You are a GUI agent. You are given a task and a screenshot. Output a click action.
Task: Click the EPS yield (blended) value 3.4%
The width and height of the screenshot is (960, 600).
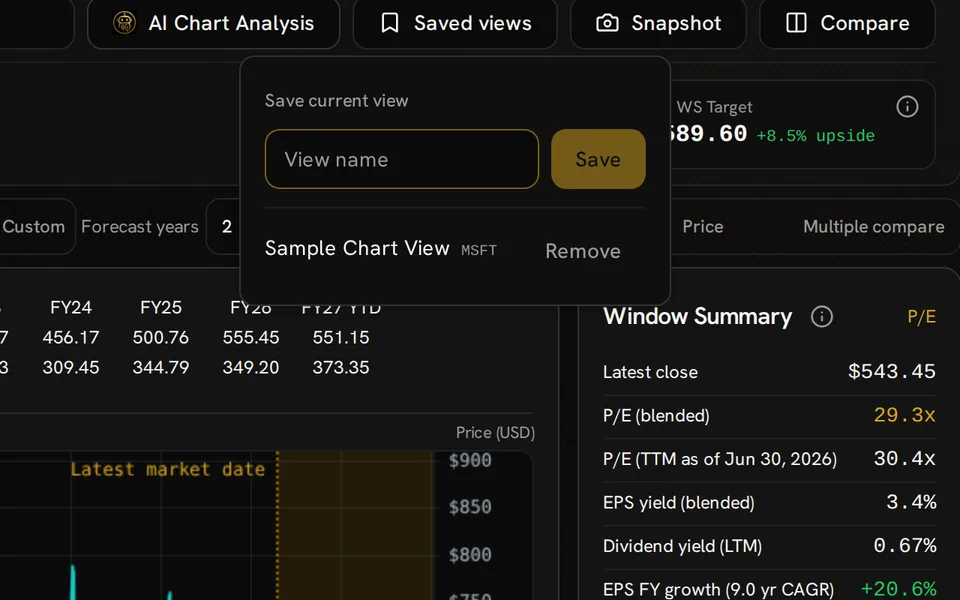point(911,502)
